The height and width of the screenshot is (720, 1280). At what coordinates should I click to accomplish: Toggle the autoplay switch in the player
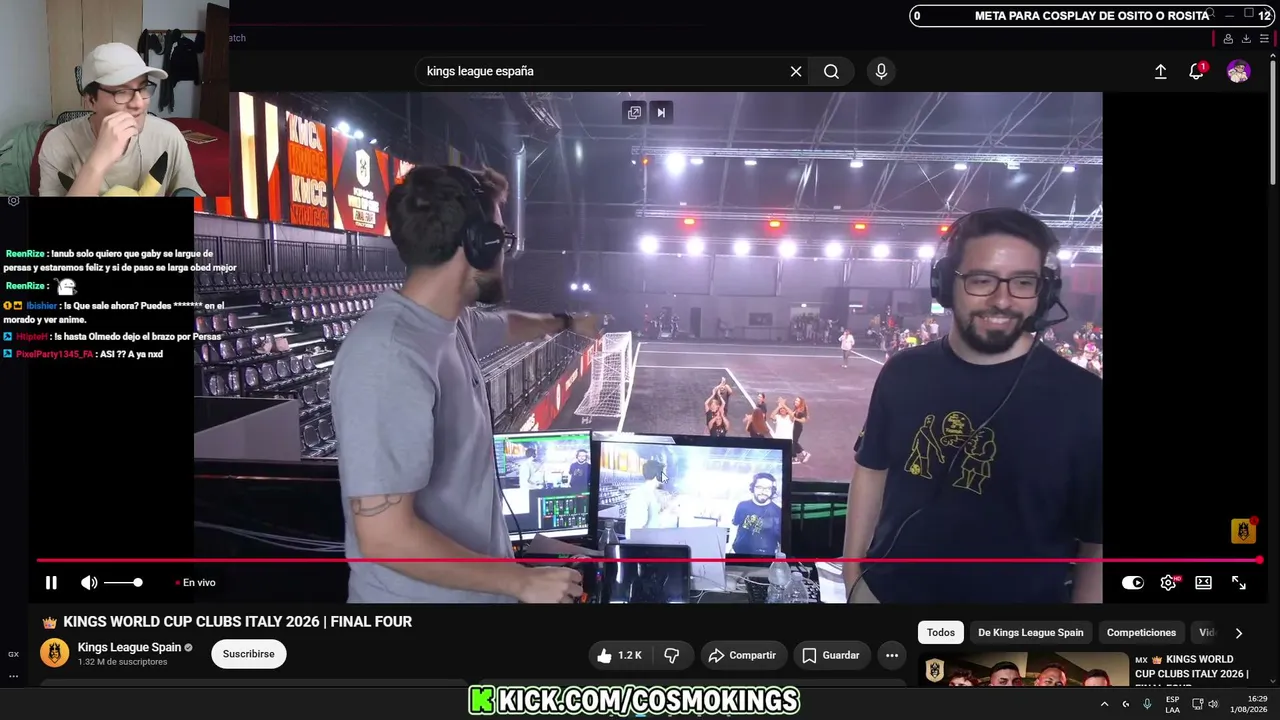pyautogui.click(x=1132, y=583)
